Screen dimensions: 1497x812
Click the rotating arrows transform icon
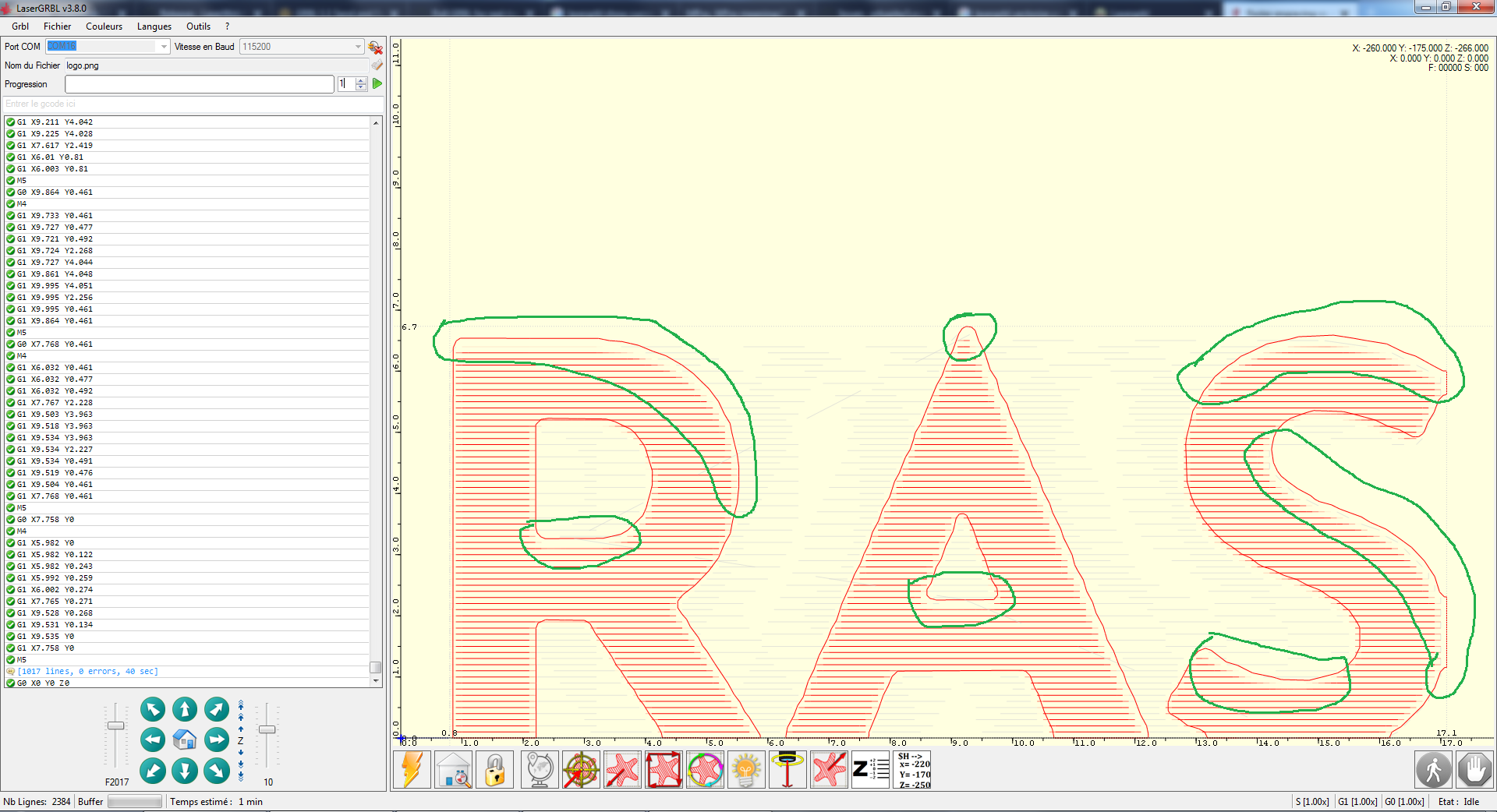point(705,770)
